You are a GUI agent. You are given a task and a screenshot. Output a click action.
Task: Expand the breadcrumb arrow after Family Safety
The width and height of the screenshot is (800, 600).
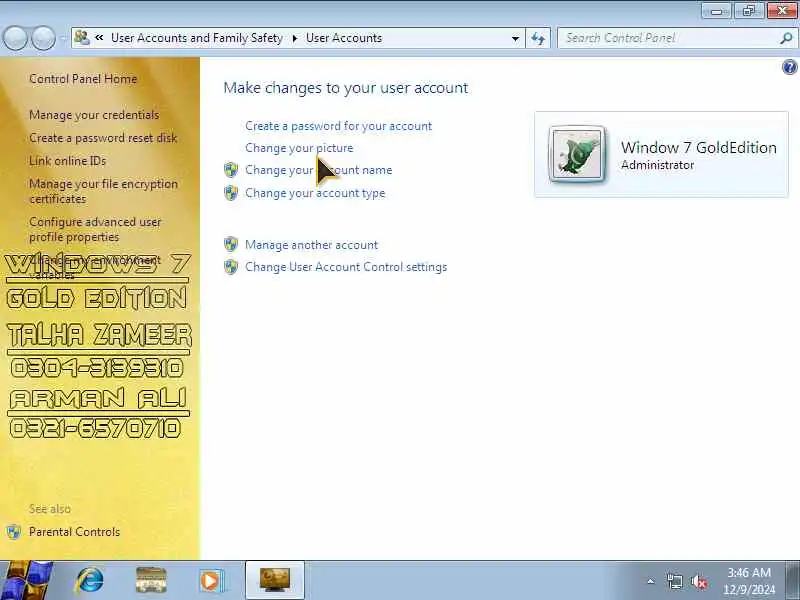[x=294, y=38]
